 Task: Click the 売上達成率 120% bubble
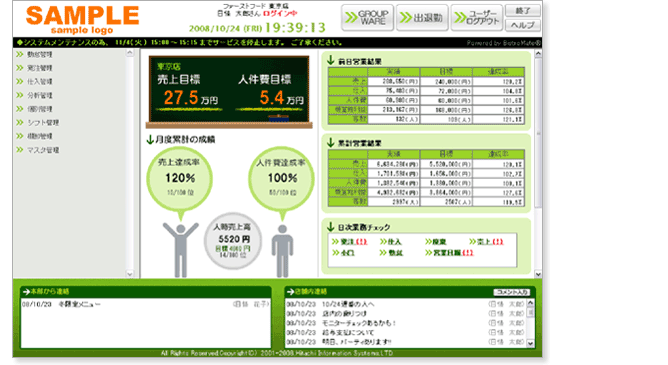click(x=179, y=178)
